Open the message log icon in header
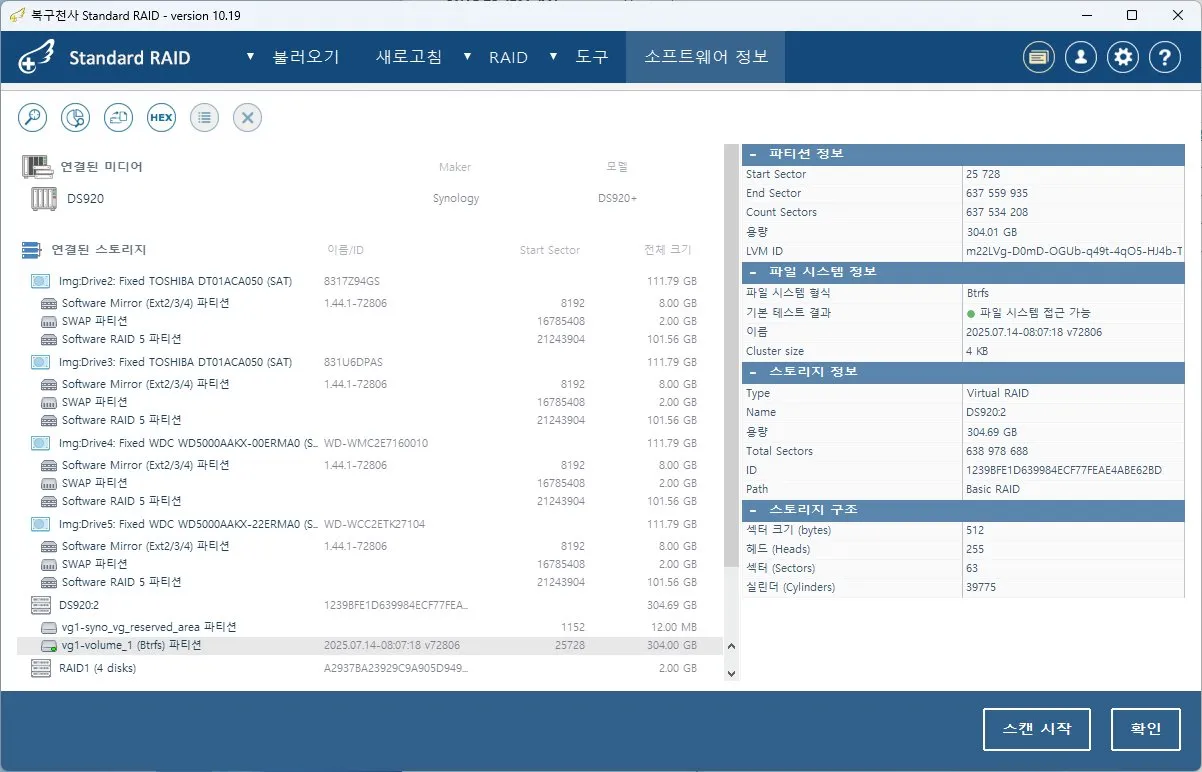The image size is (1202, 772). [1039, 58]
